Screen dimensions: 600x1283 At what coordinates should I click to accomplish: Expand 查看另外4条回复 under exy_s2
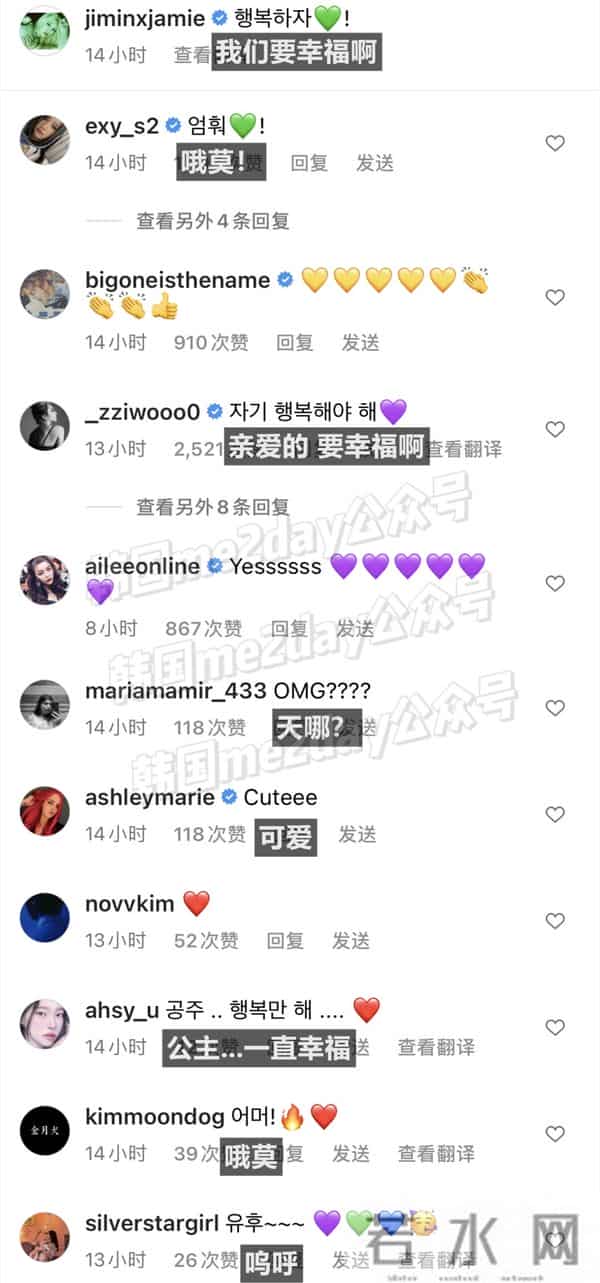(x=212, y=221)
